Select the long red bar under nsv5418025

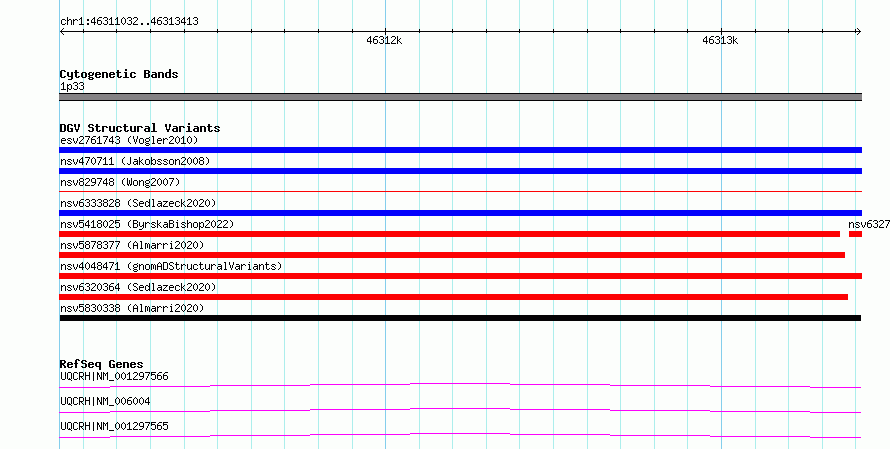[x=450, y=234]
